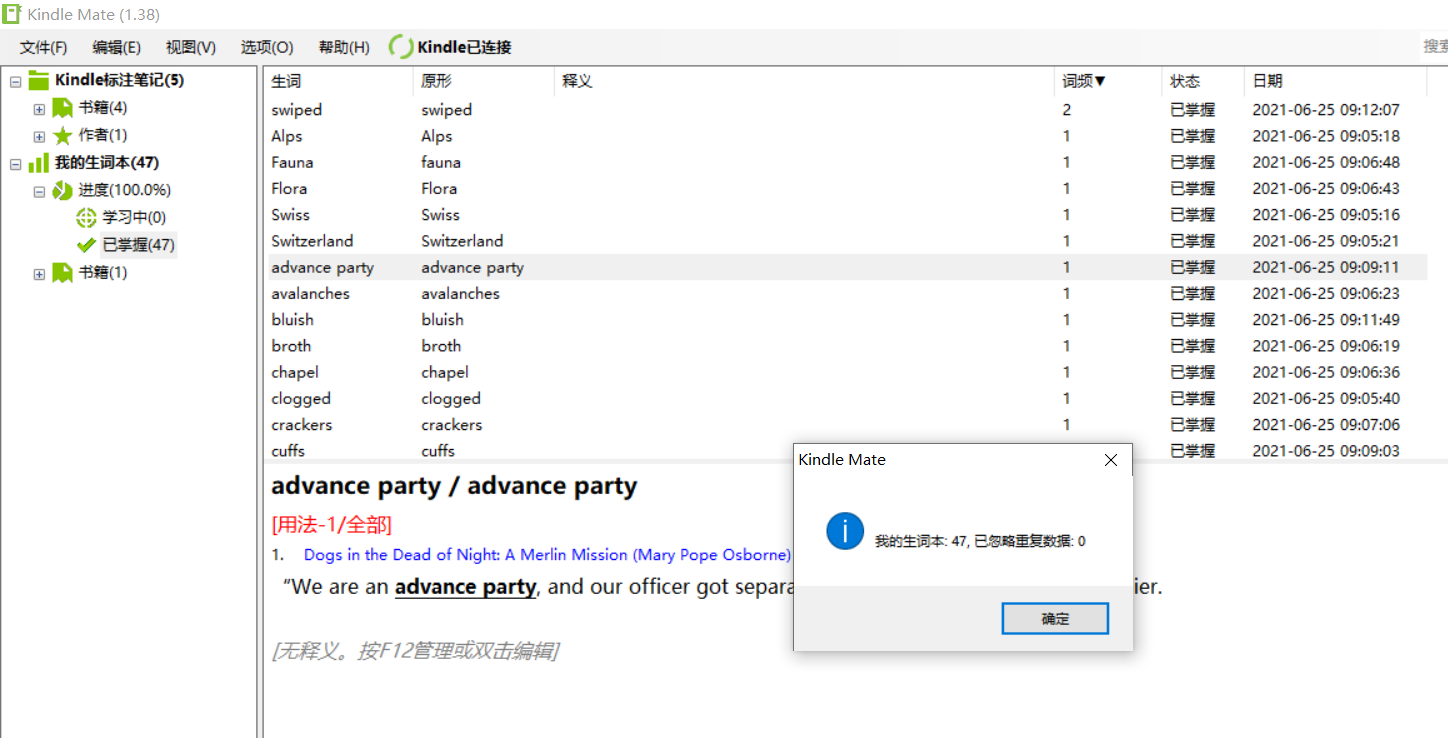
Task: Open the 选项(O) menu
Action: pos(267,47)
